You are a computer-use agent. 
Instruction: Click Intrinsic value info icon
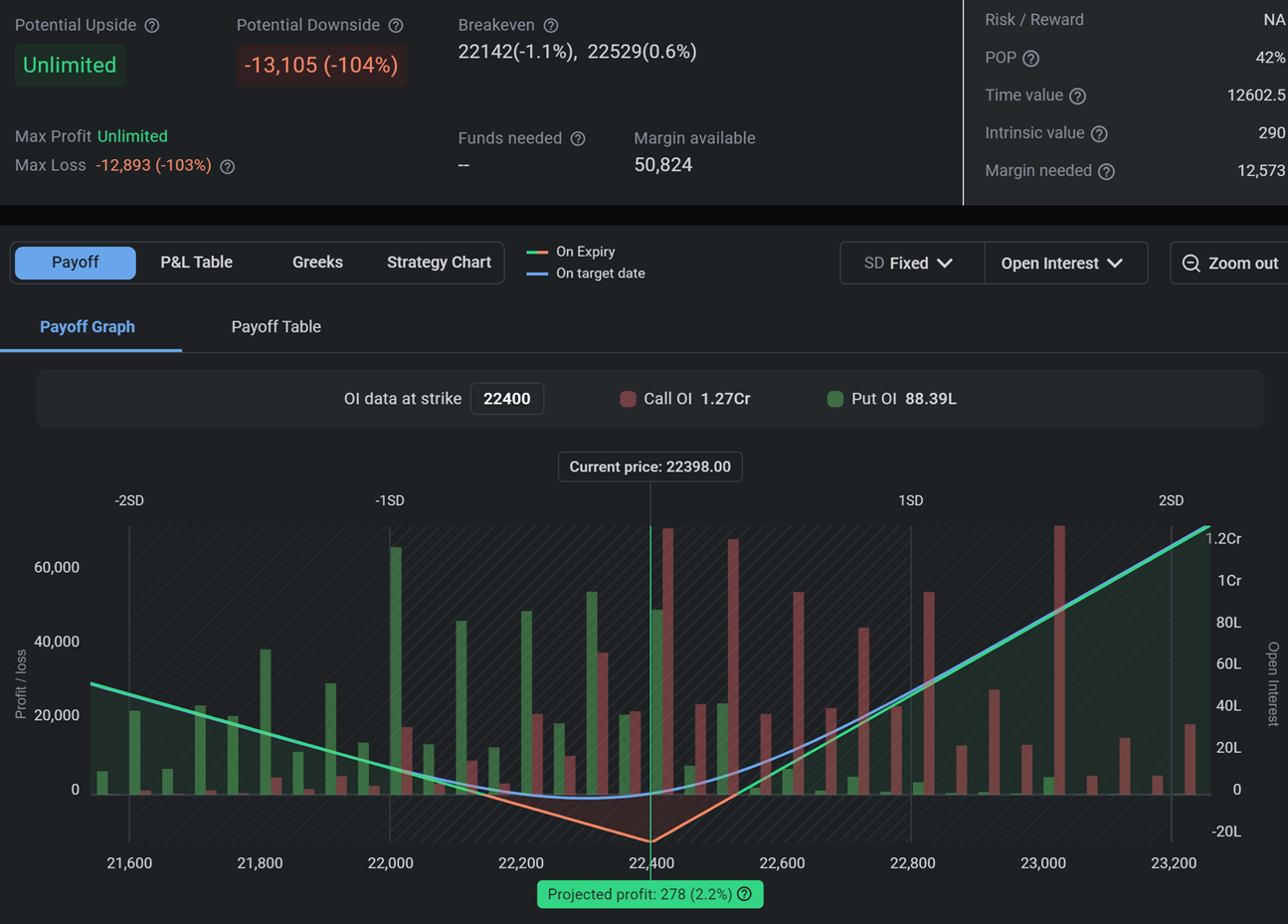1099,134
